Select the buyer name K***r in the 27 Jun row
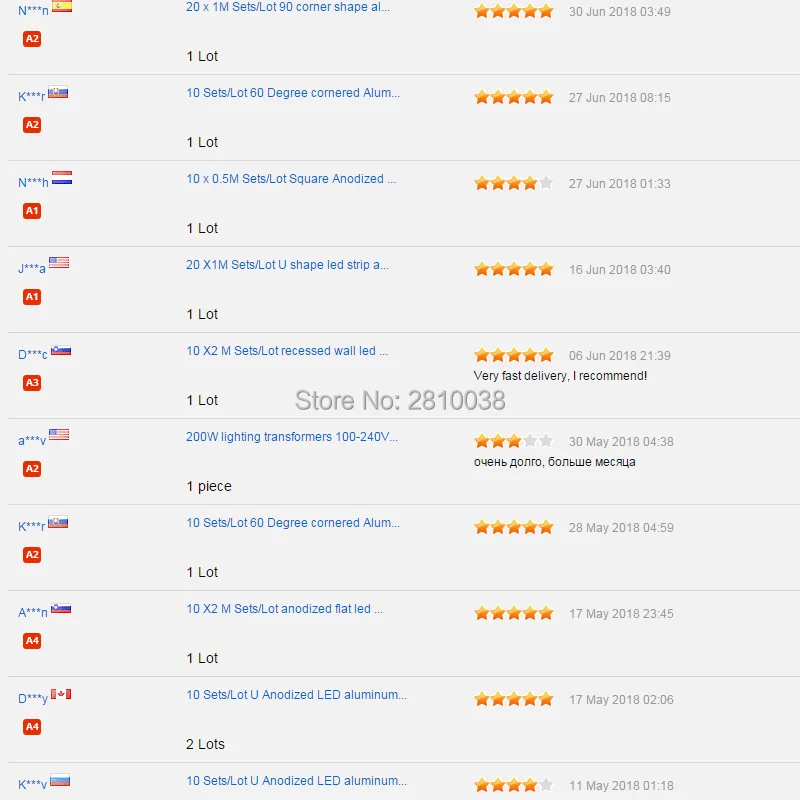 tap(32, 96)
